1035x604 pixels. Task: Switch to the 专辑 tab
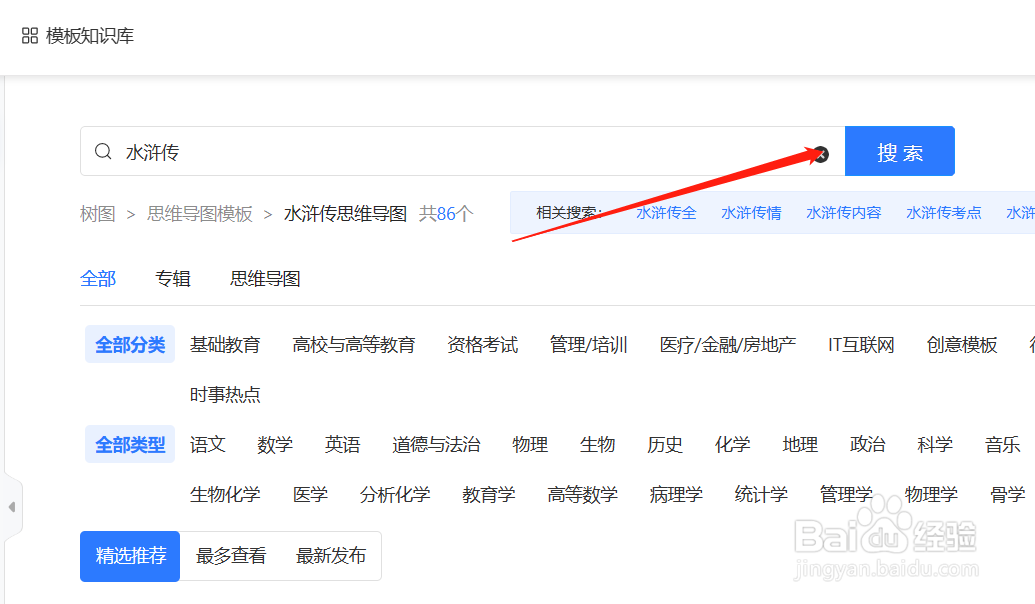(x=173, y=278)
